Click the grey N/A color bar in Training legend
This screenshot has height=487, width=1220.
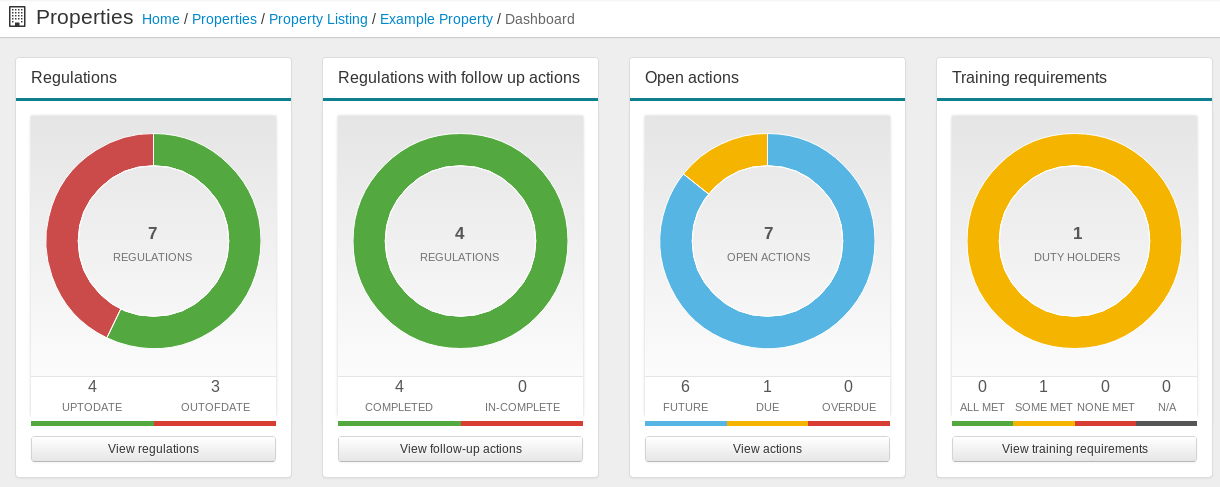pos(1166,423)
